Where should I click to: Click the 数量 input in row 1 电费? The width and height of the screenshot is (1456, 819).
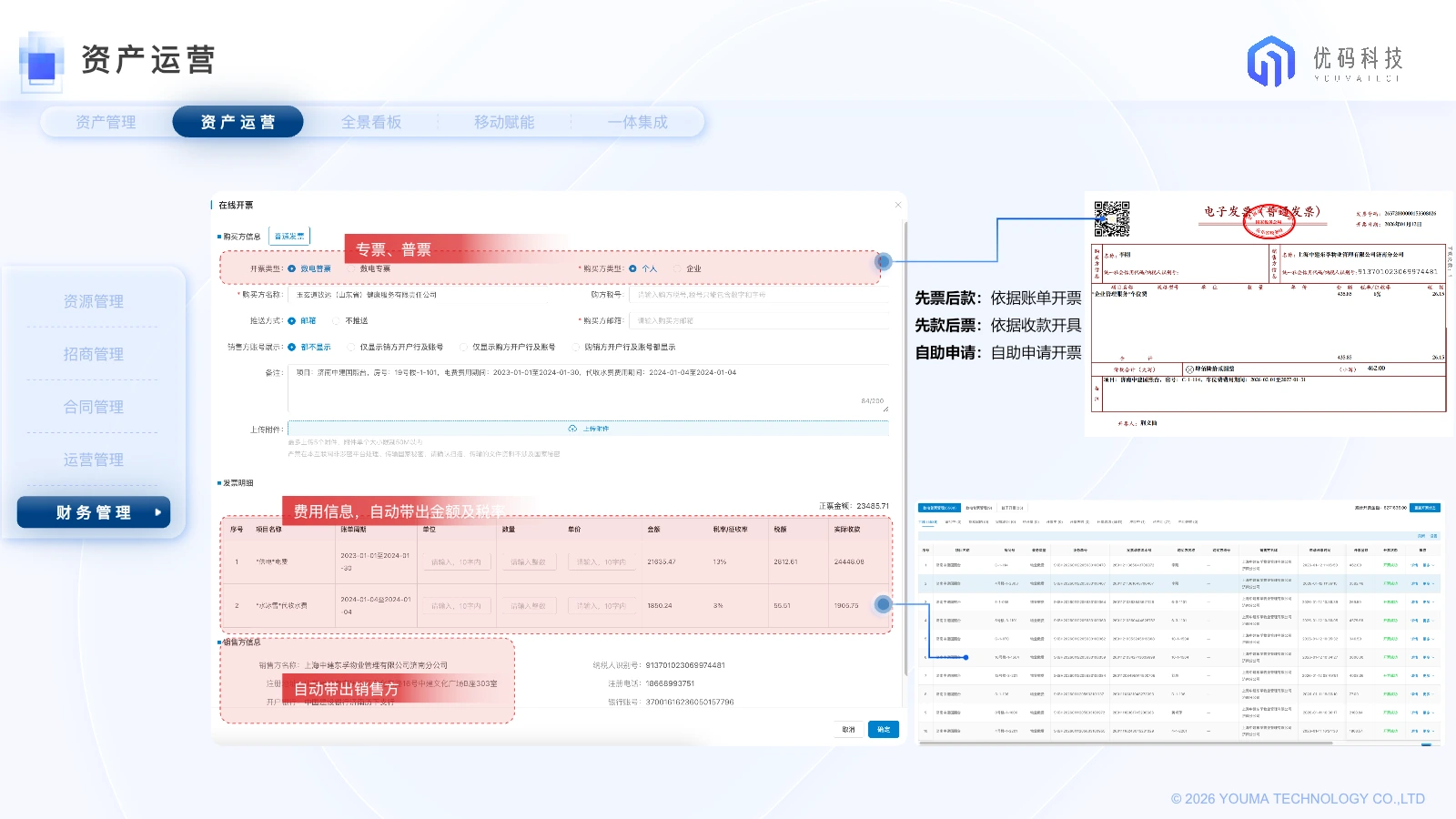coord(528,561)
